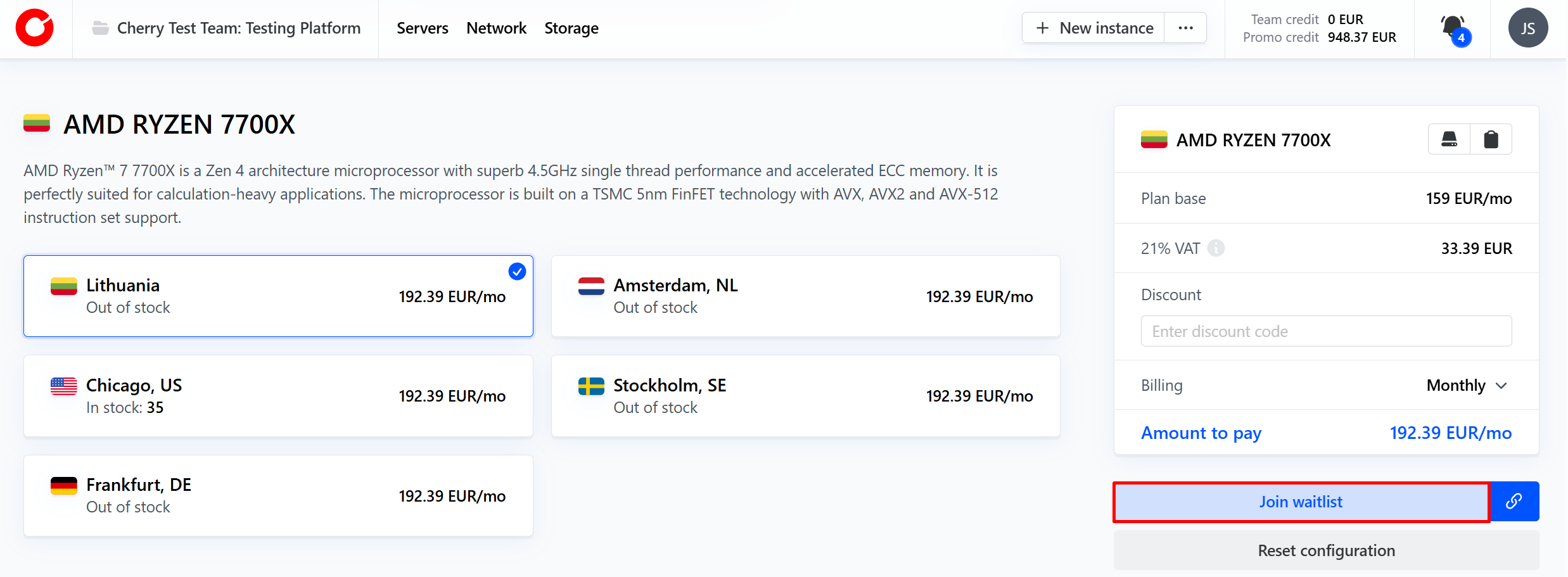The height and width of the screenshot is (577, 1568).
Task: Click the Reset configuration button
Action: click(1326, 550)
